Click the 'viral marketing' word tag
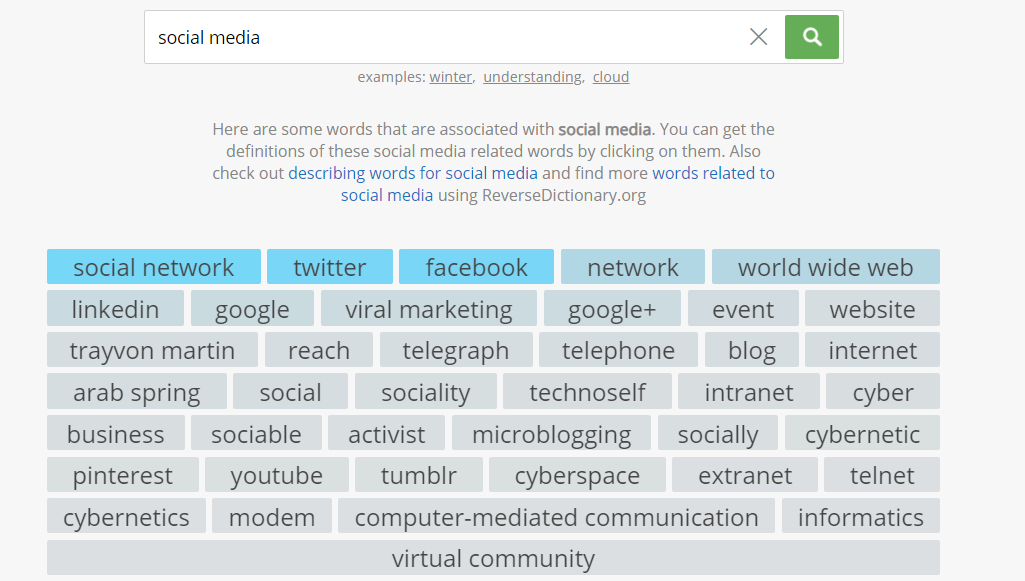Screen dimensions: 1025x581 tap(428, 309)
